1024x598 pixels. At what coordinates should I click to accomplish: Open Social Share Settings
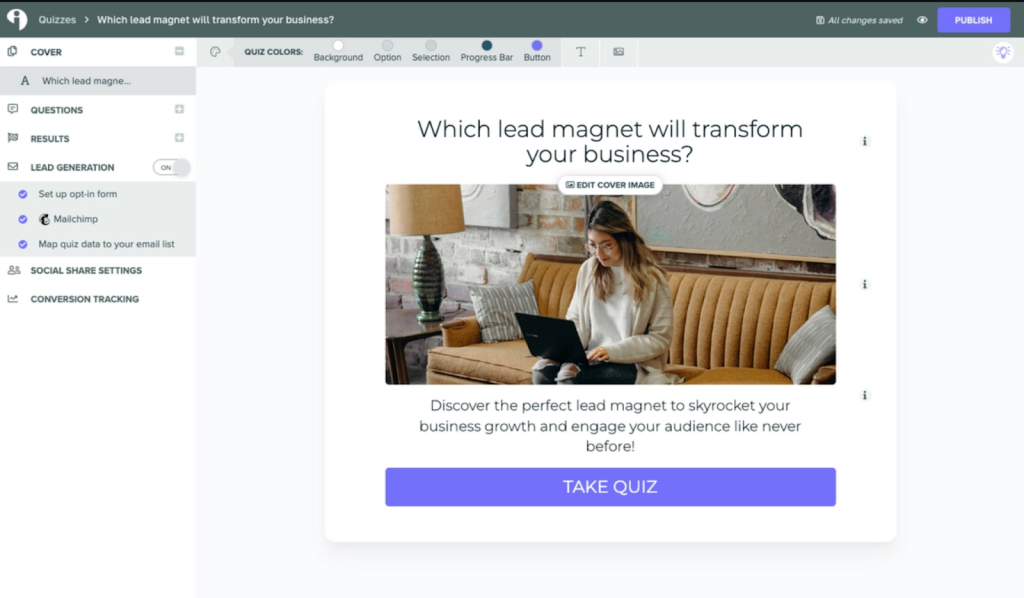tap(86, 270)
